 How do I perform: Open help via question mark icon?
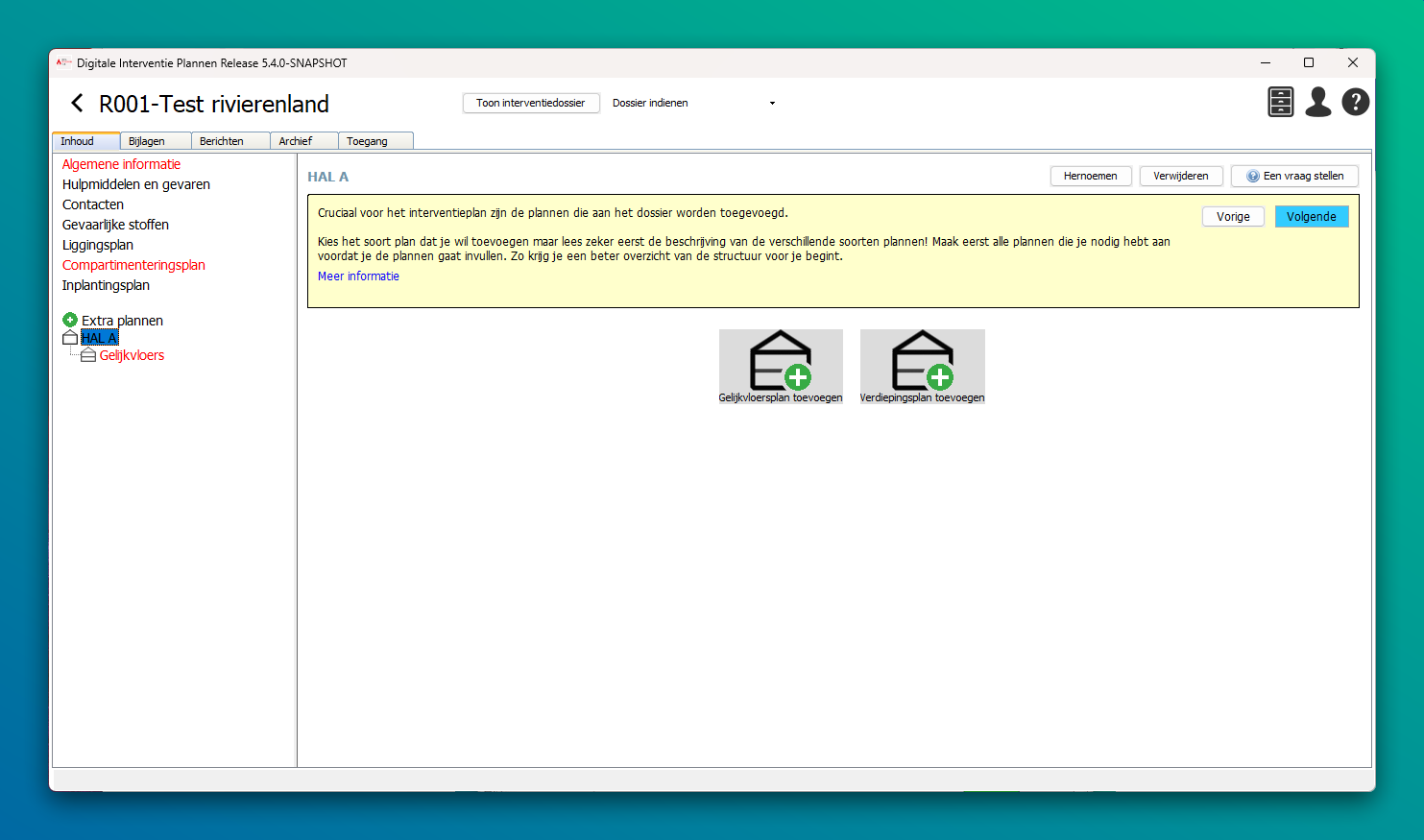coord(1356,102)
